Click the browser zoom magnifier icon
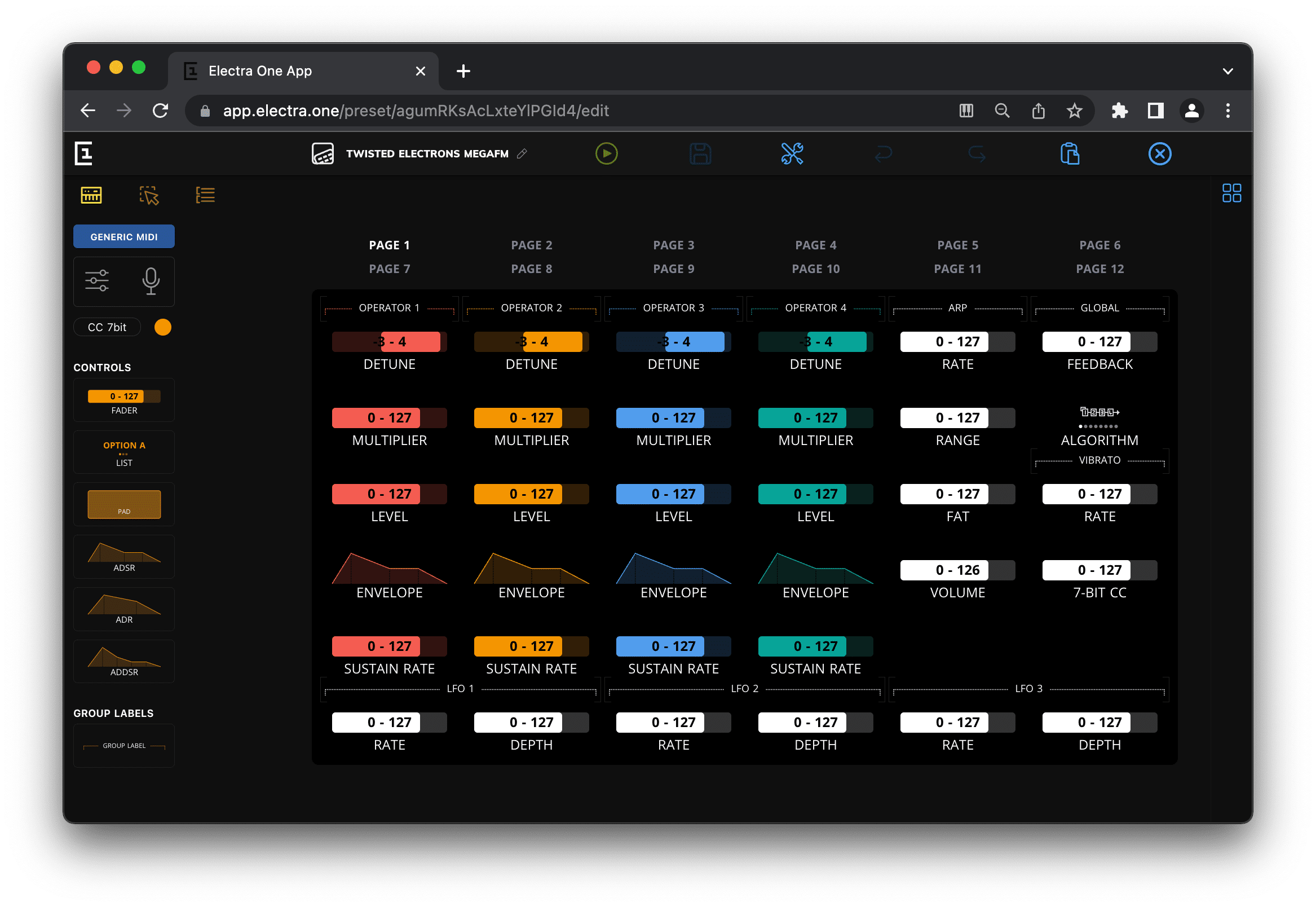This screenshot has height=907, width=1316. click(1002, 110)
